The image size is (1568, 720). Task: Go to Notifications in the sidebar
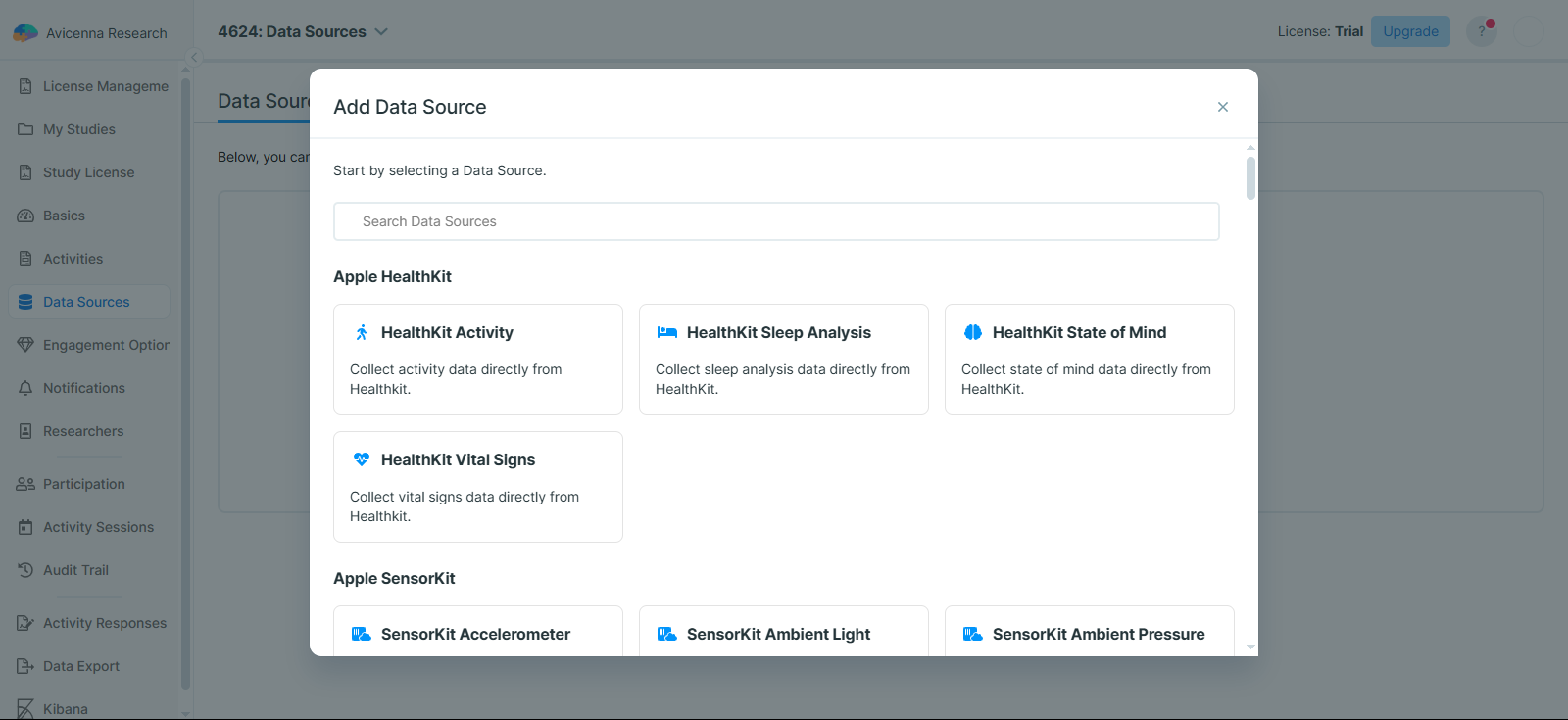(x=83, y=388)
